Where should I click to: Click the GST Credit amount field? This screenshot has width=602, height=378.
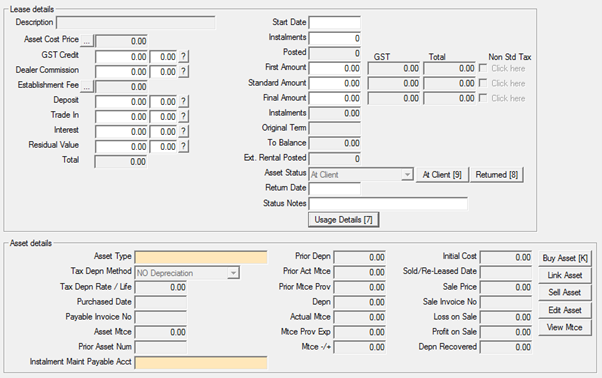pos(121,57)
